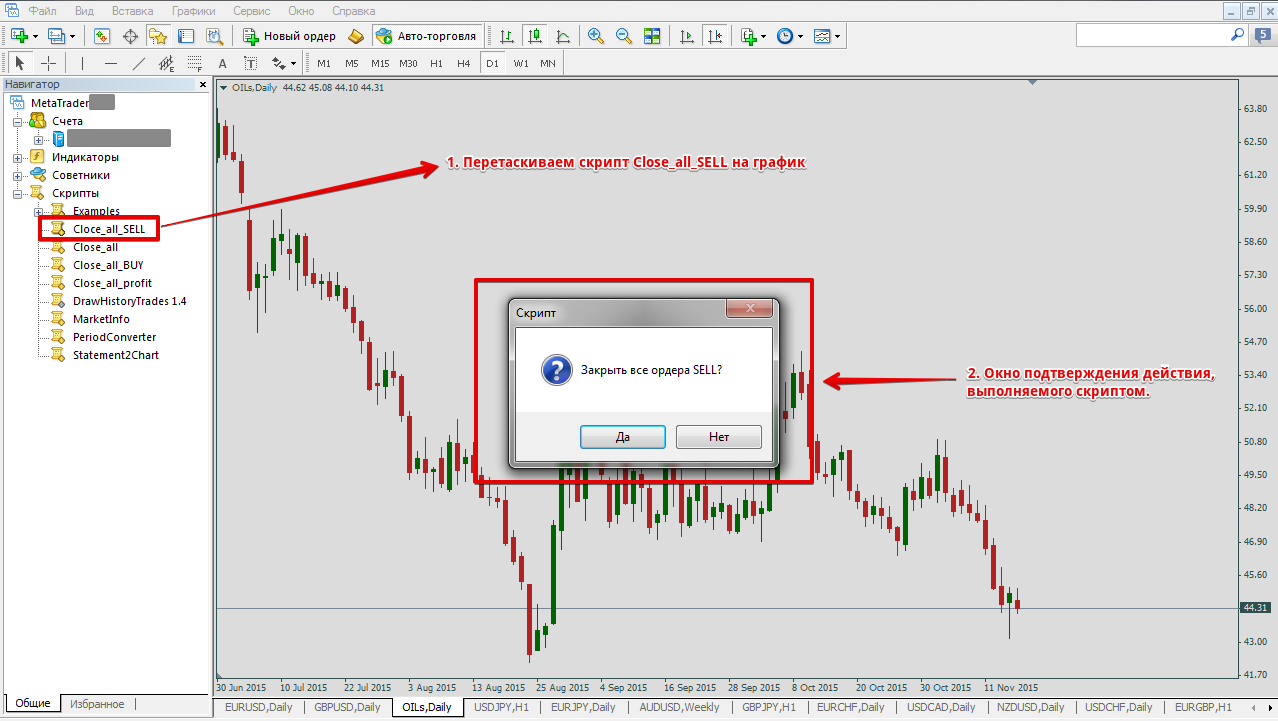Select the equidistant channel tool
This screenshot has width=1278, height=721.
166,63
